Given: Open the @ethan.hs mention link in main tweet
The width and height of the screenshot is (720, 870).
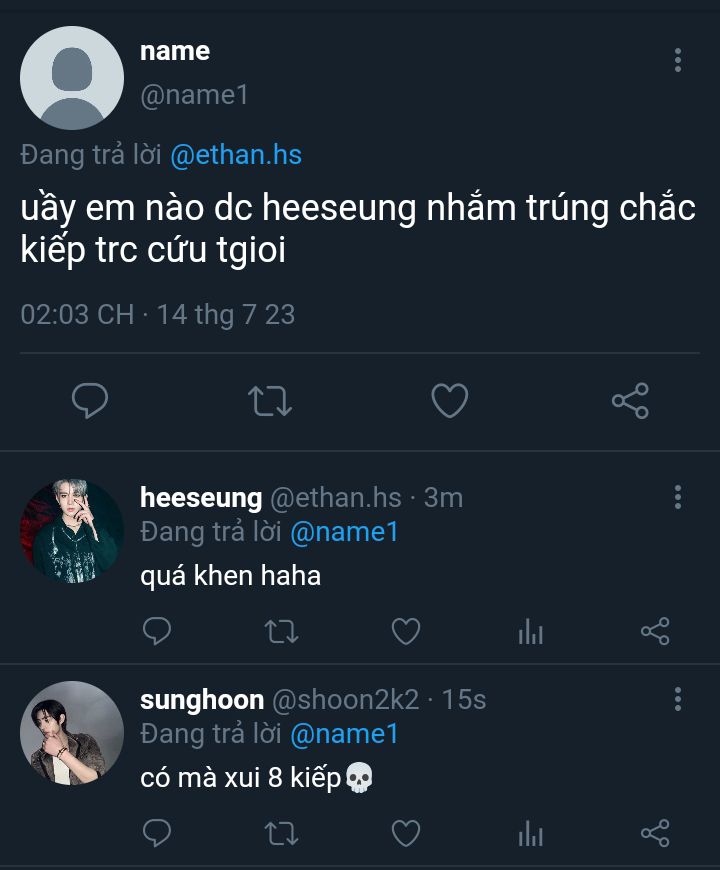Looking at the screenshot, I should tap(236, 155).
